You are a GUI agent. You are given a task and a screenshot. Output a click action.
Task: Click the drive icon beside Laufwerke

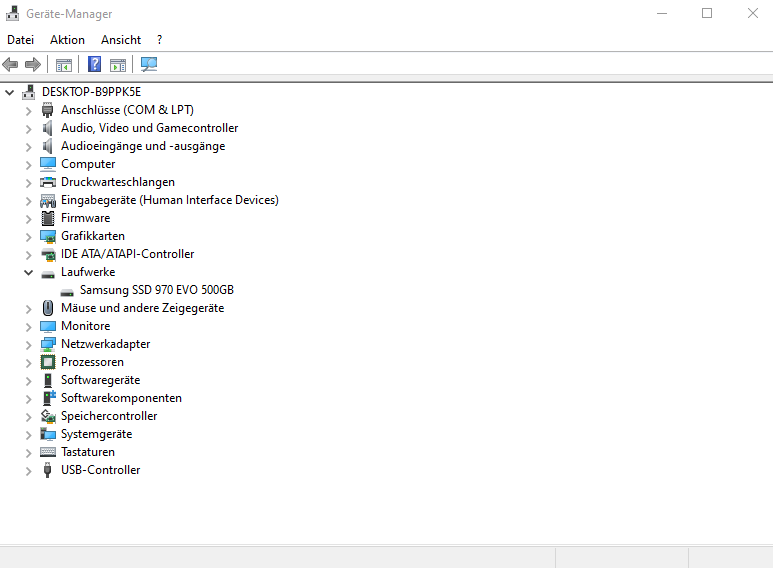(48, 274)
